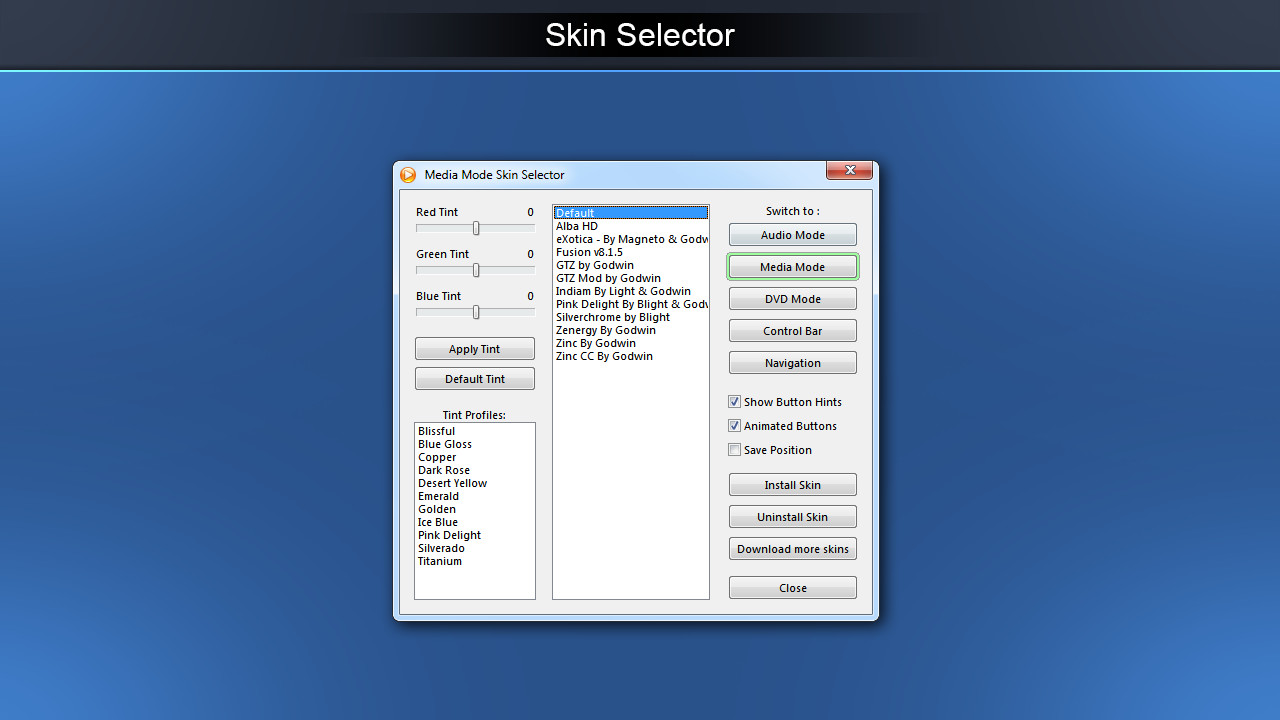This screenshot has width=1280, height=720.
Task: Close the skin selector dialog
Action: point(792,587)
